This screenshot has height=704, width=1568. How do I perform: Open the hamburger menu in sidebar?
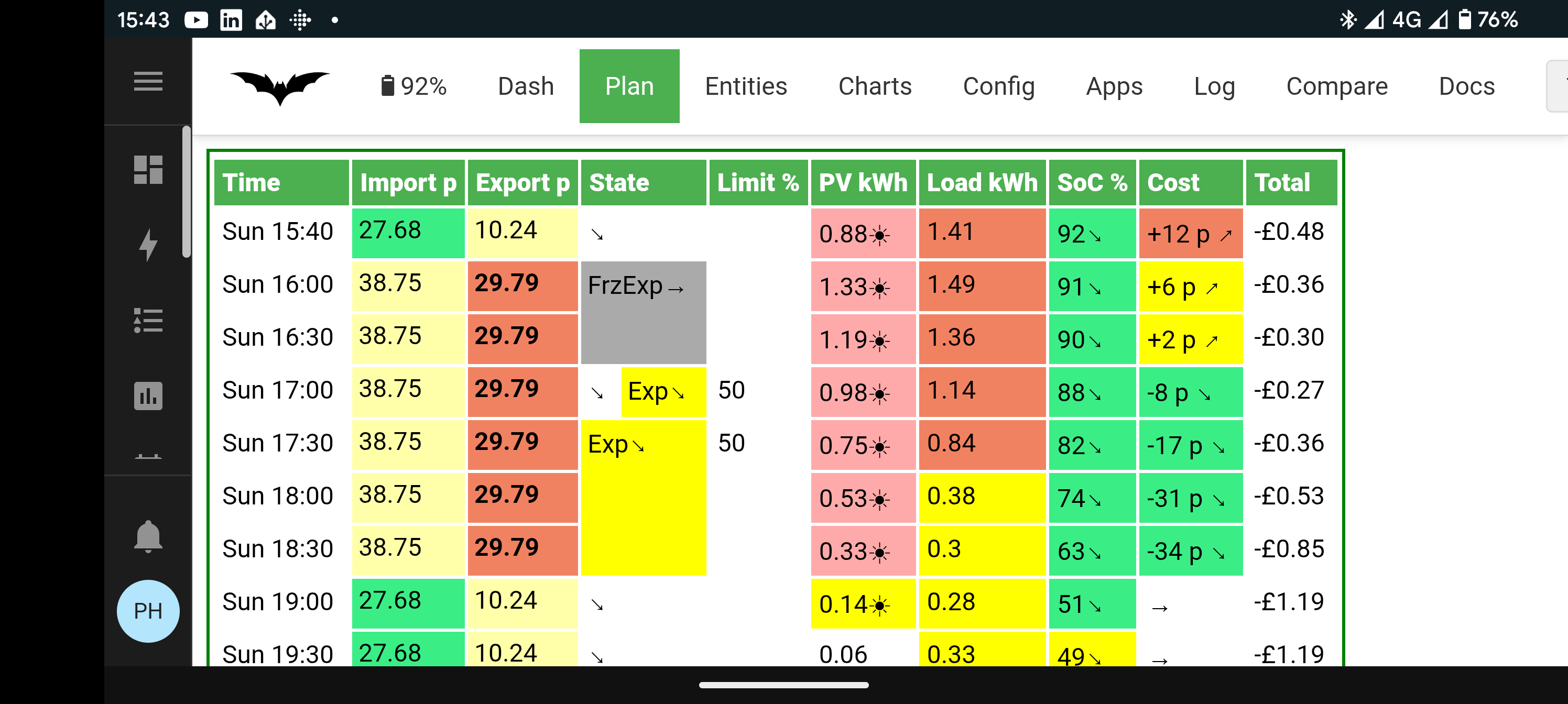pyautogui.click(x=148, y=81)
